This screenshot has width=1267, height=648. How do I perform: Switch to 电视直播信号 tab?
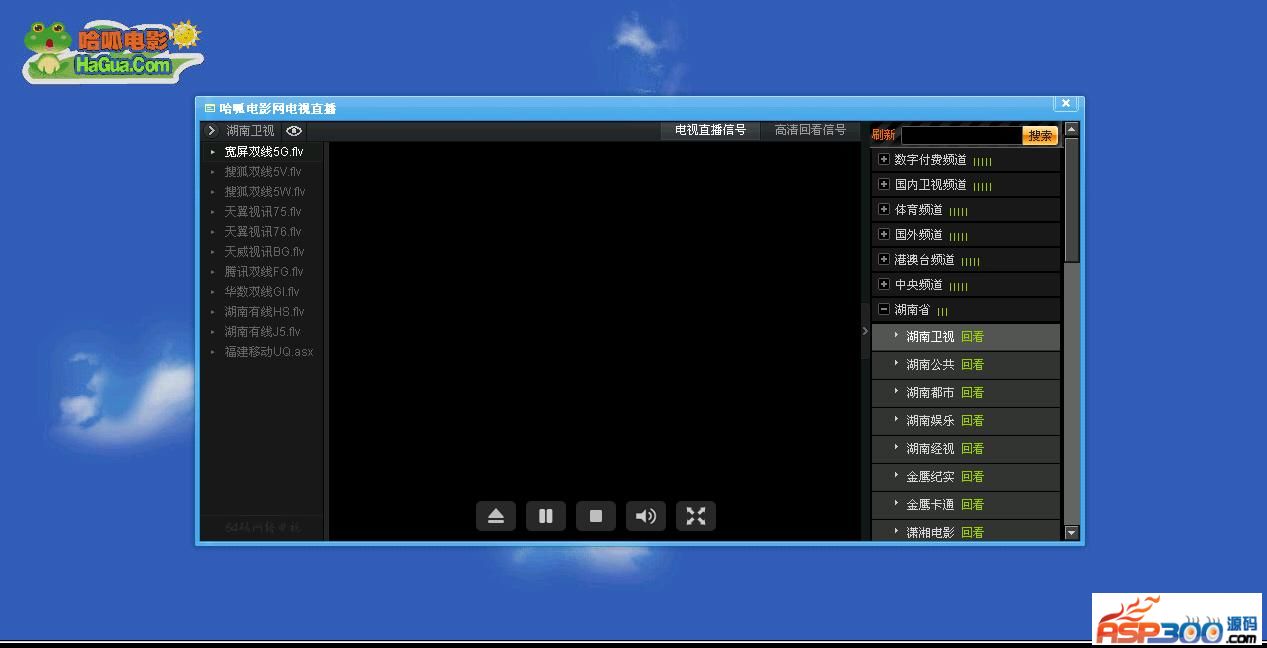pyautogui.click(x=710, y=130)
